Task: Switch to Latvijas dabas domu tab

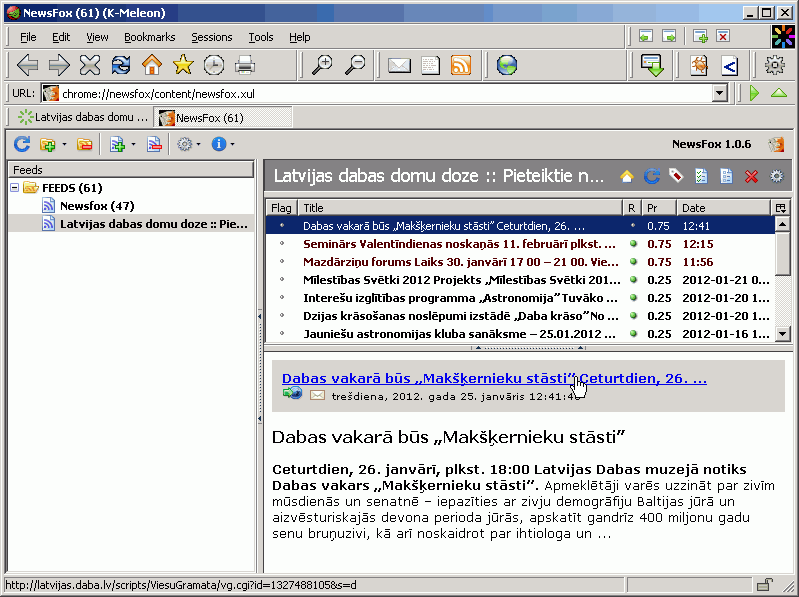Action: tap(82, 117)
